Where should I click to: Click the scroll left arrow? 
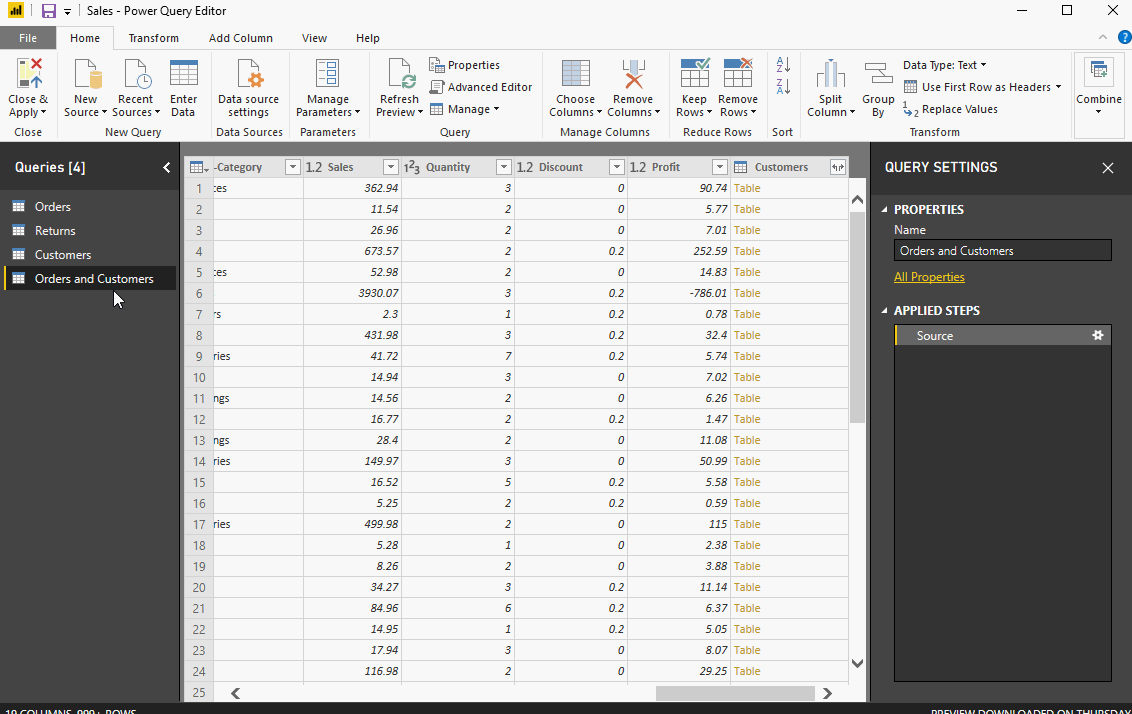coord(235,693)
